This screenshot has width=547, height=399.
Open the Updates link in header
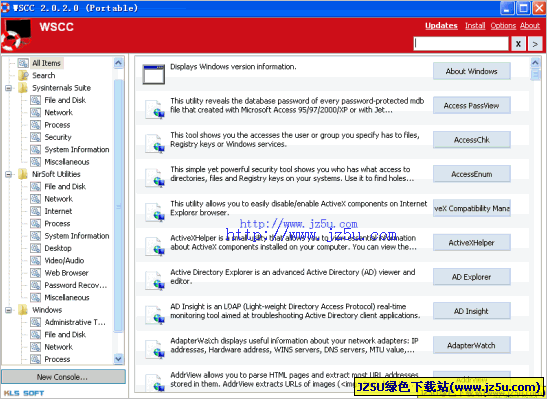click(441, 26)
